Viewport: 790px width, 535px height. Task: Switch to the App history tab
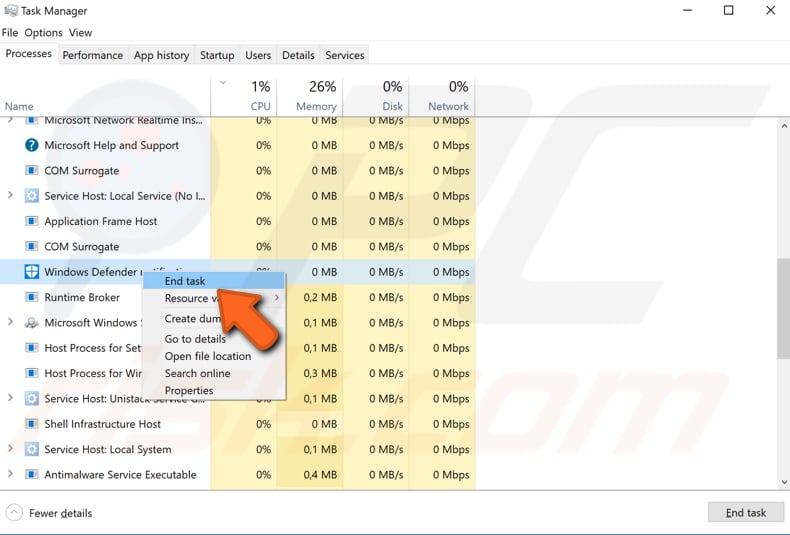tap(161, 55)
